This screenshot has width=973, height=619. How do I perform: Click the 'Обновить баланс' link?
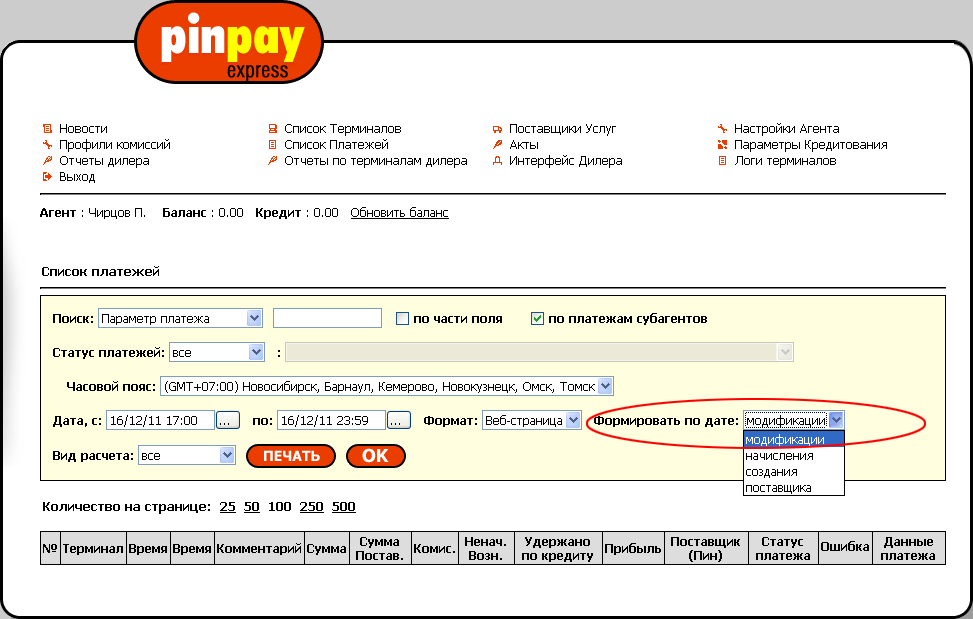click(399, 213)
